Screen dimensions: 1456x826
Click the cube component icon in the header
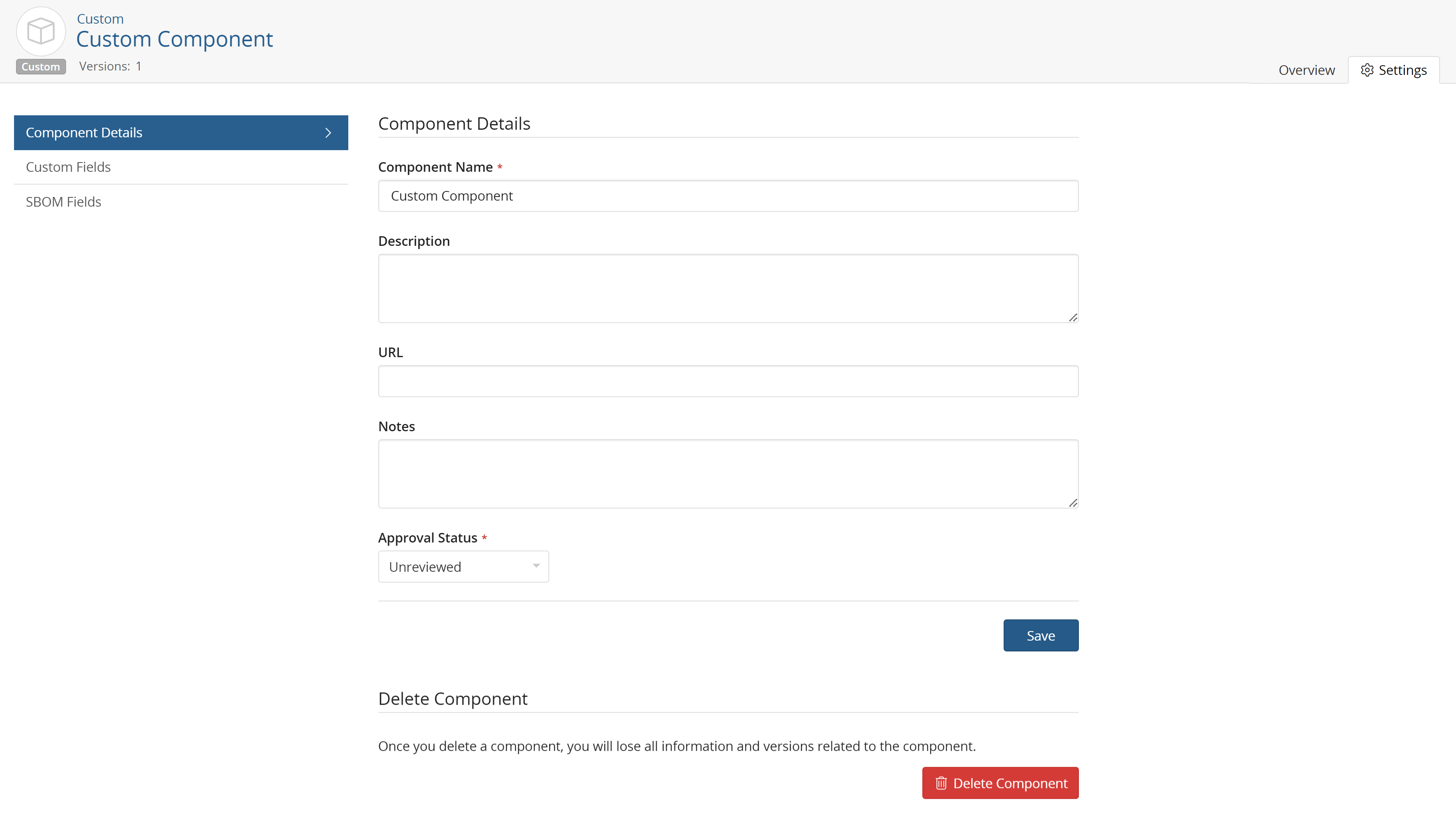click(40, 31)
